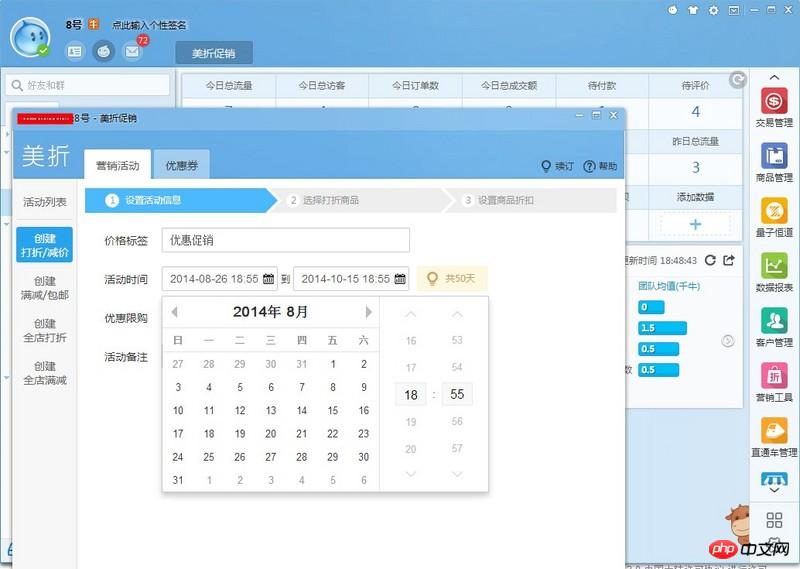Click the message box icon in title bar
The image size is (800, 569).
tap(734, 10)
